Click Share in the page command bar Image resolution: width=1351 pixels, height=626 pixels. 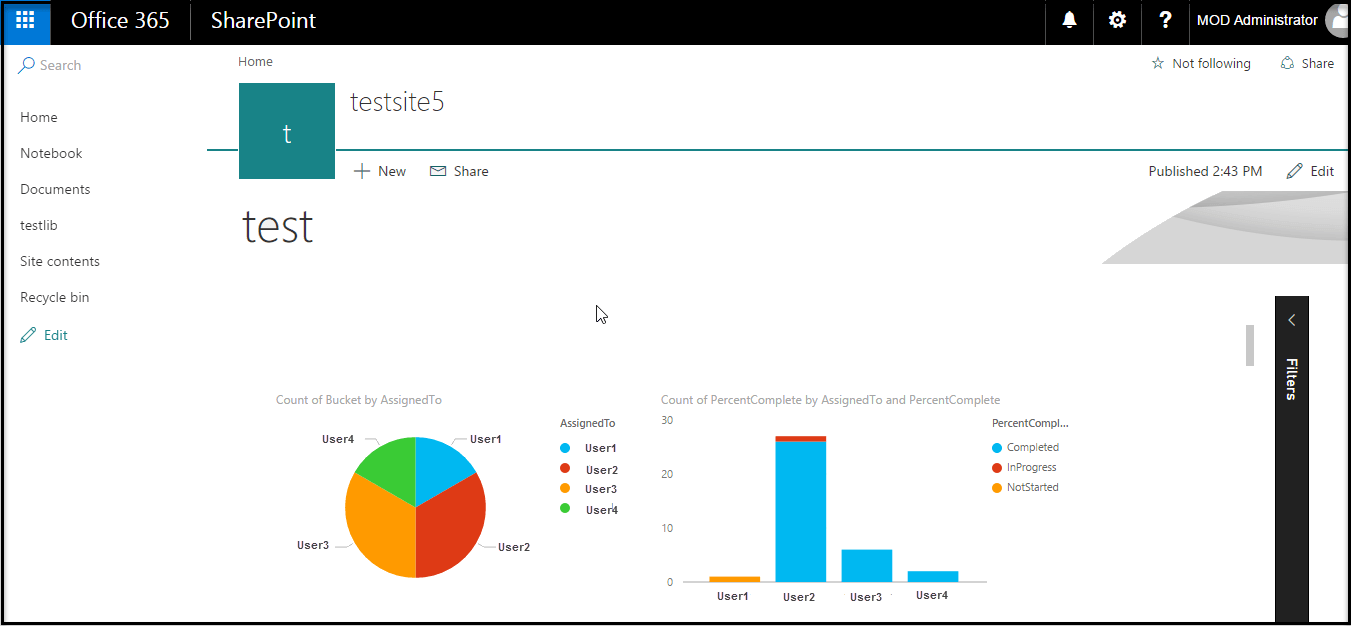(459, 171)
